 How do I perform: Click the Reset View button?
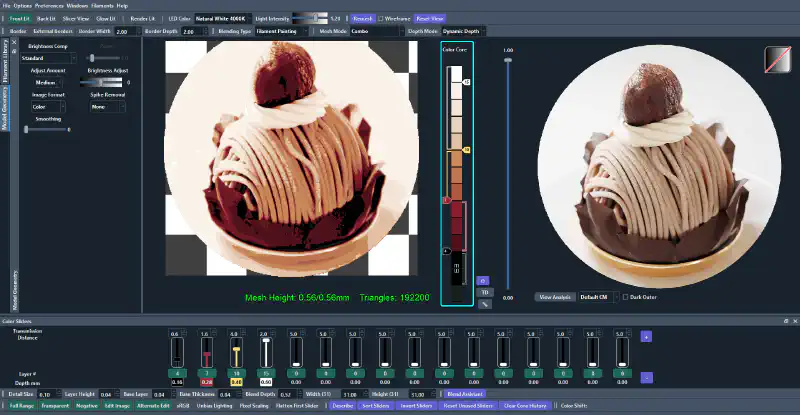click(428, 18)
